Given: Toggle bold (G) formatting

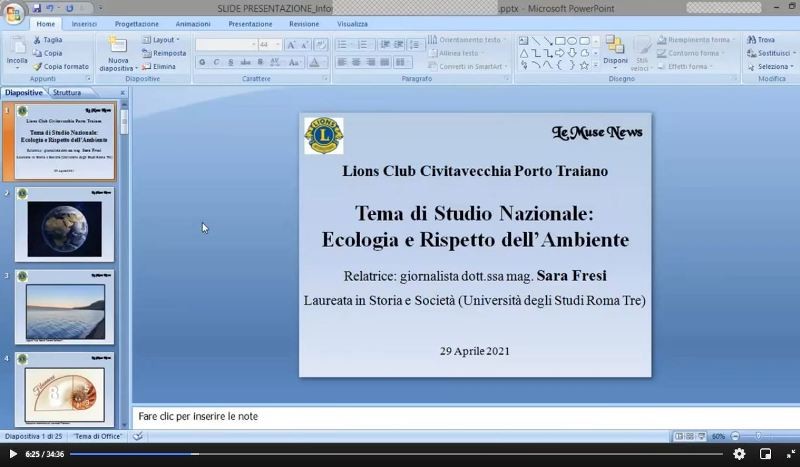Looking at the screenshot, I should pos(203,62).
